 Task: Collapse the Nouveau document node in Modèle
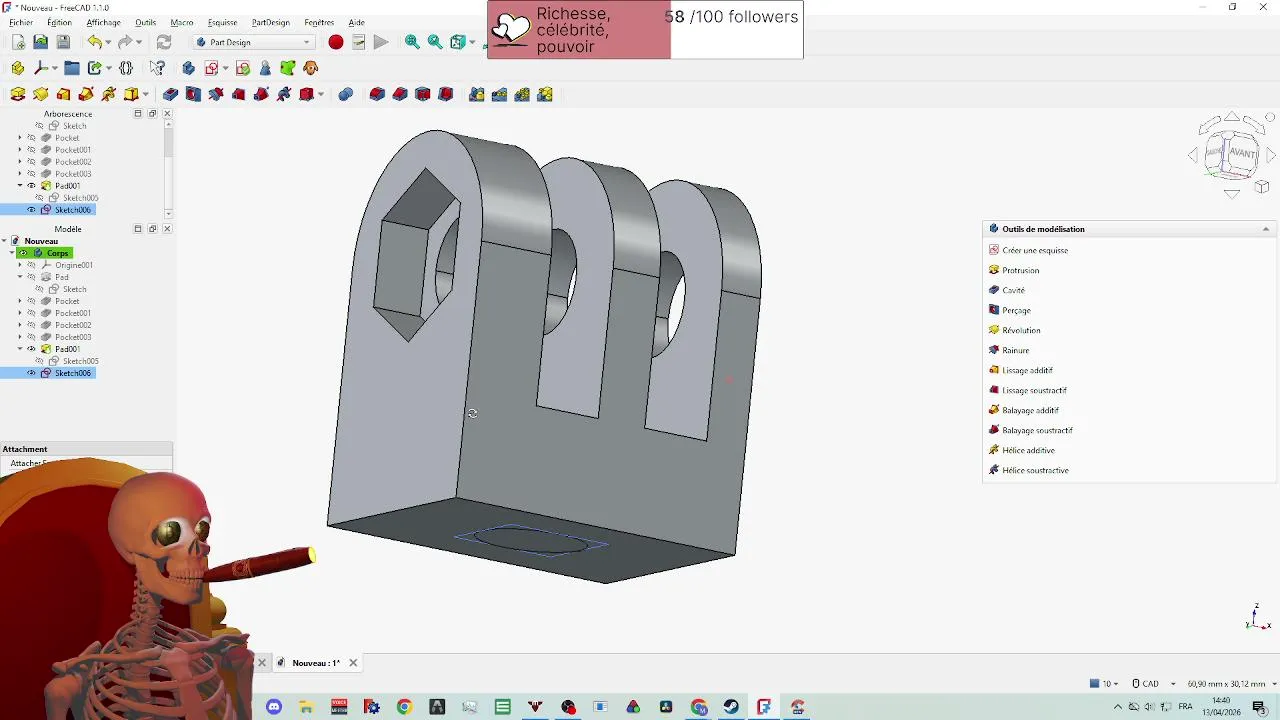tap(5, 241)
